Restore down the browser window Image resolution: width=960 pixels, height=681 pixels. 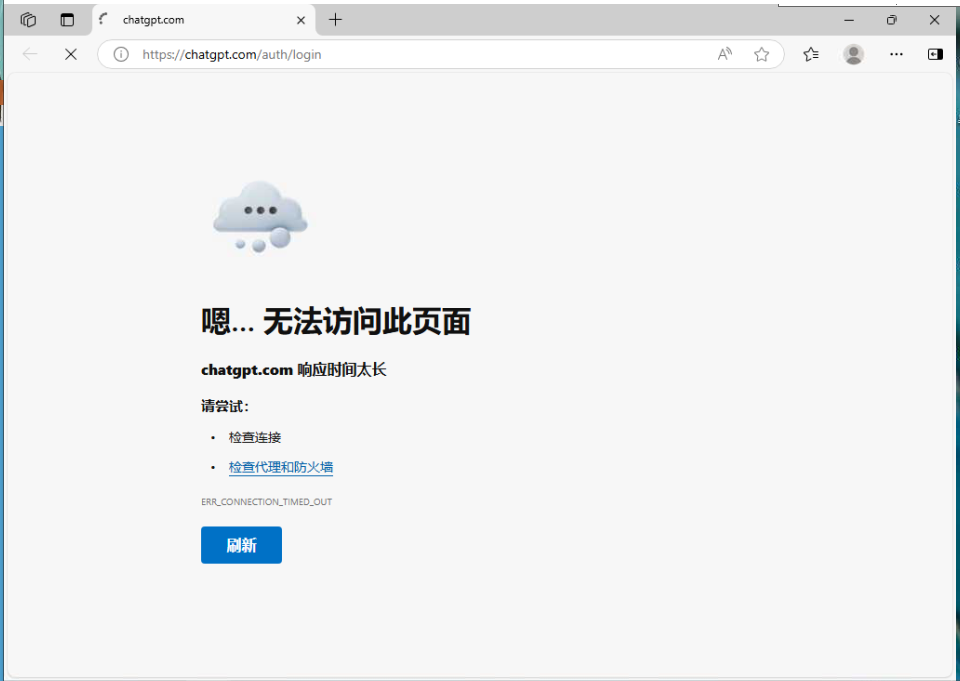click(x=891, y=20)
